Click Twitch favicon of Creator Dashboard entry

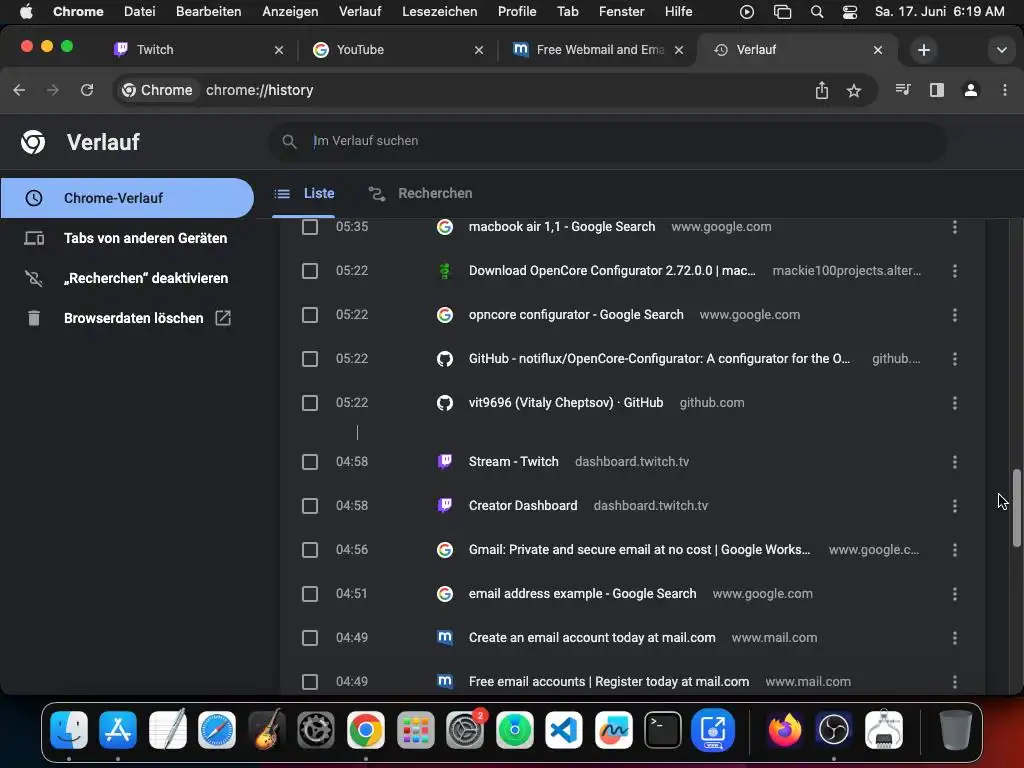click(x=445, y=505)
